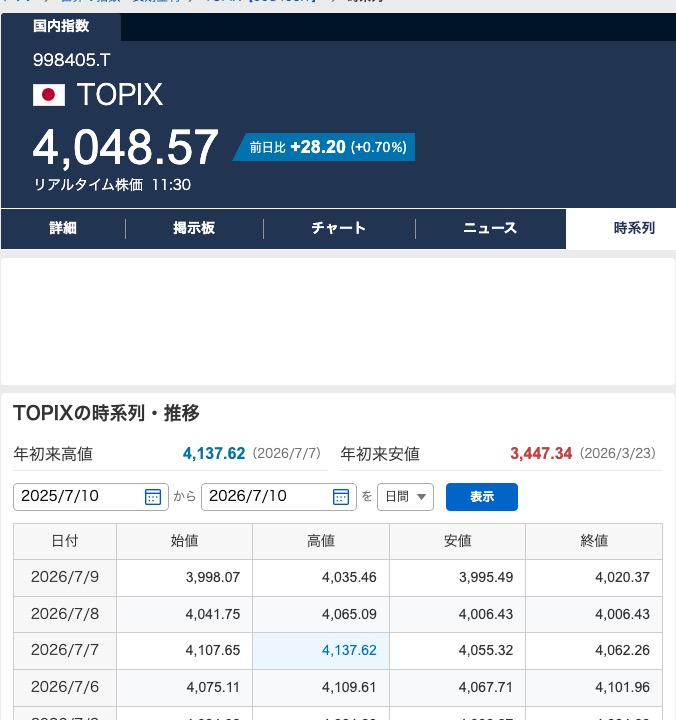Click the year-to-date high 4,137.62 summary value
This screenshot has height=720, width=676.
214,454
